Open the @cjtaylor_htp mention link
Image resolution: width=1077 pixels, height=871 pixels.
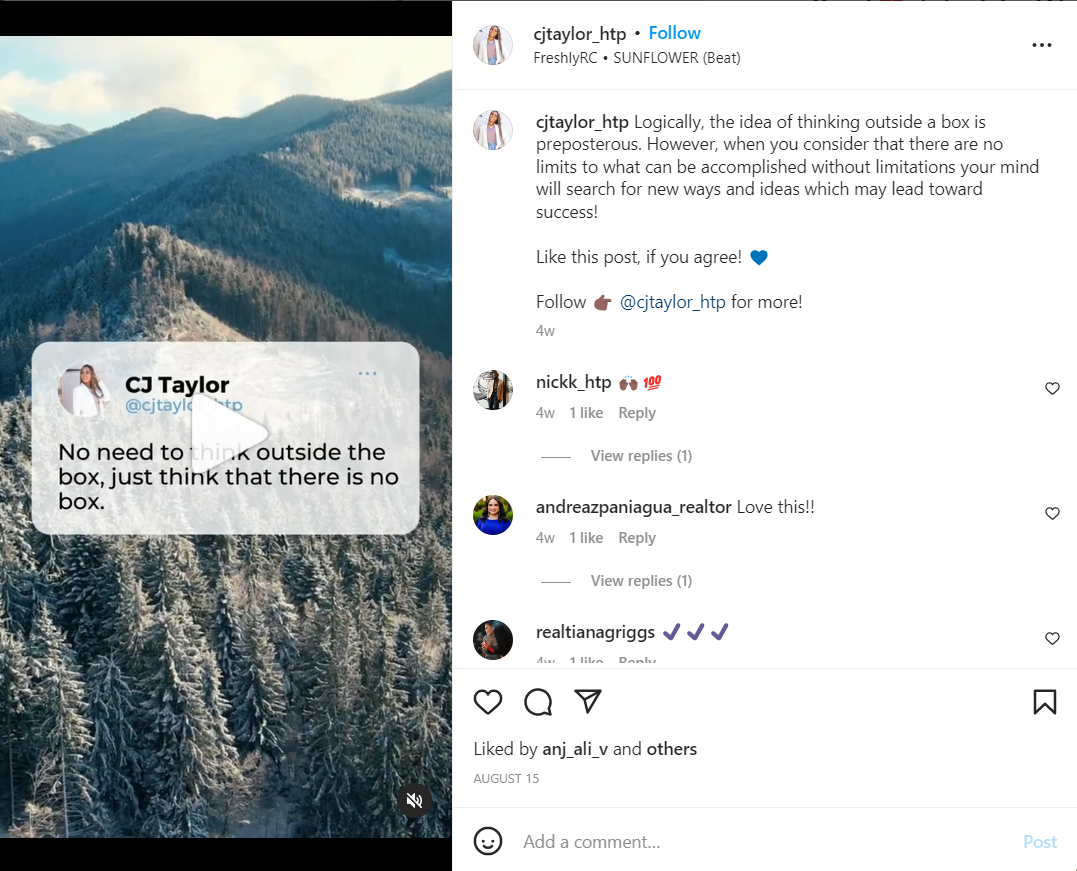coord(672,302)
